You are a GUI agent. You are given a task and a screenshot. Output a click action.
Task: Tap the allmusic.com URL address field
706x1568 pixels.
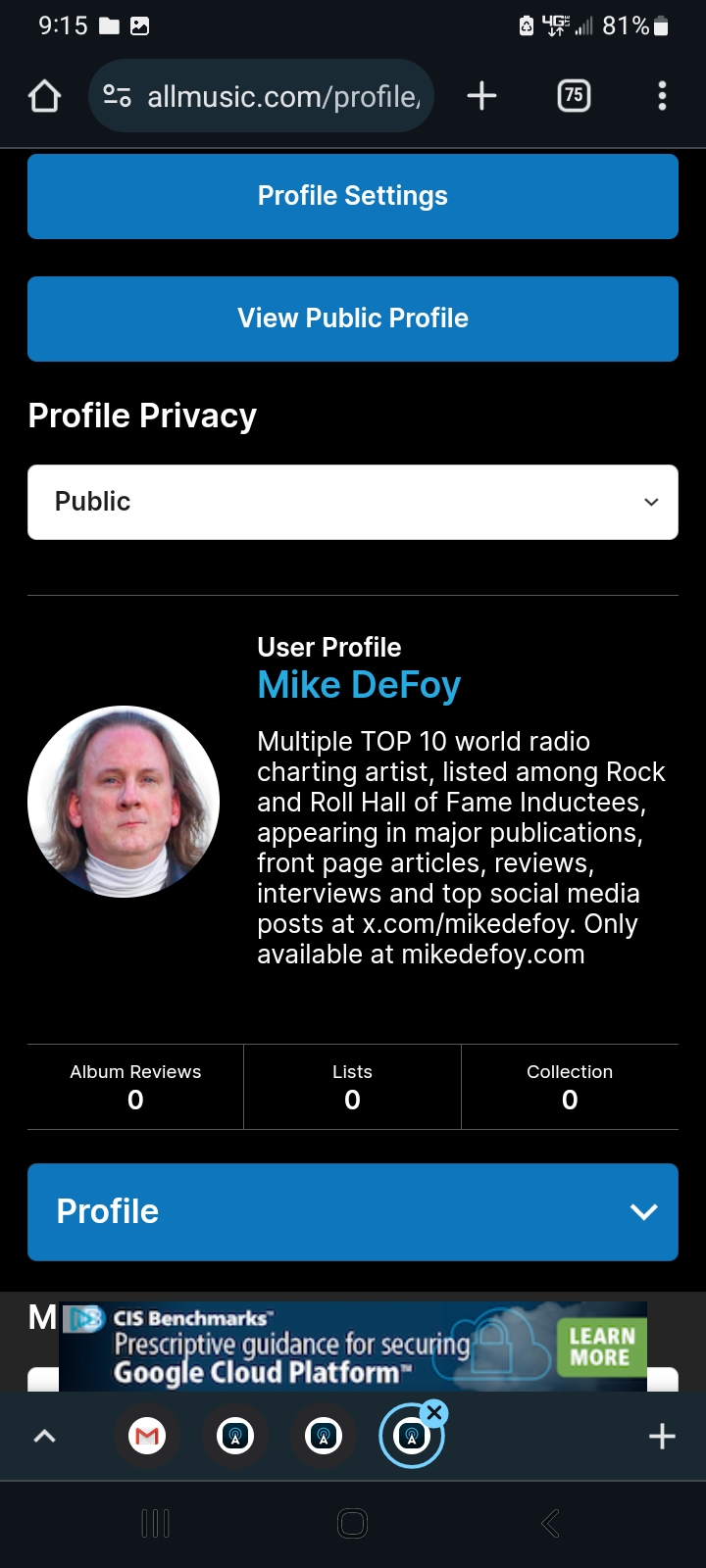pos(284,96)
